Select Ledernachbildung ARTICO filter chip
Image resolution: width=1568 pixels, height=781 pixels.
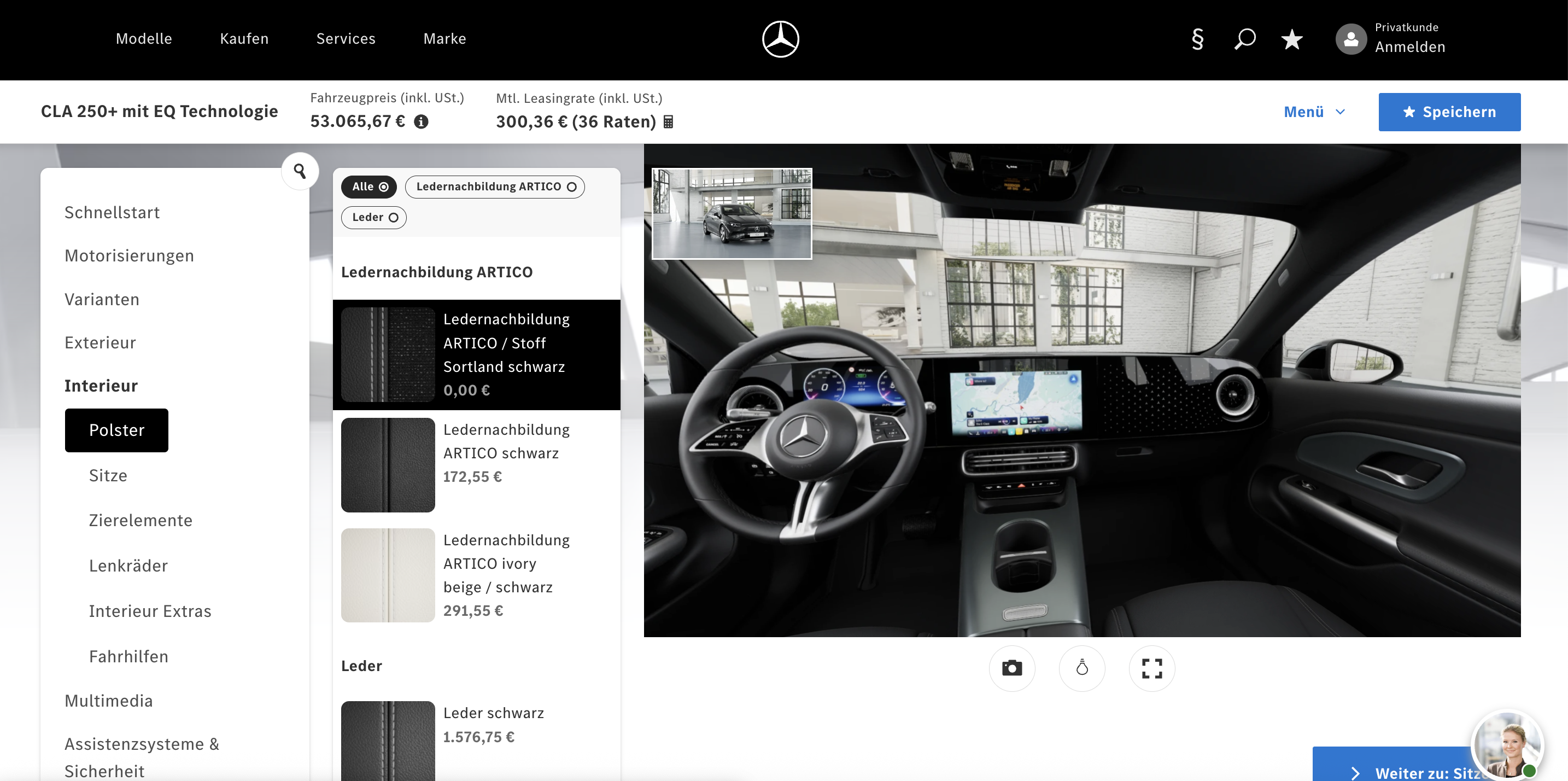(x=495, y=187)
